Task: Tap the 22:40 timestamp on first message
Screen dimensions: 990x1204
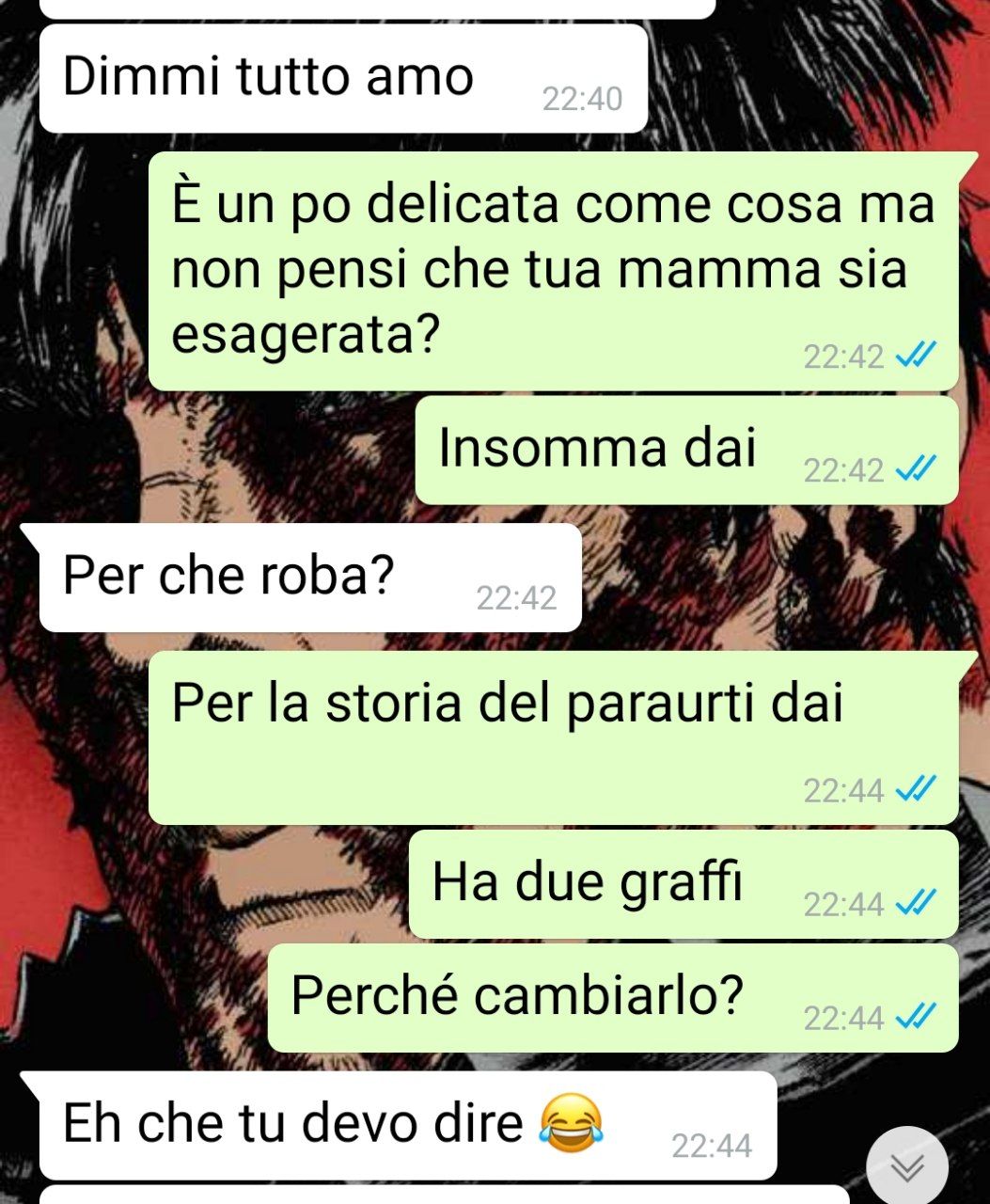Action: [x=582, y=99]
